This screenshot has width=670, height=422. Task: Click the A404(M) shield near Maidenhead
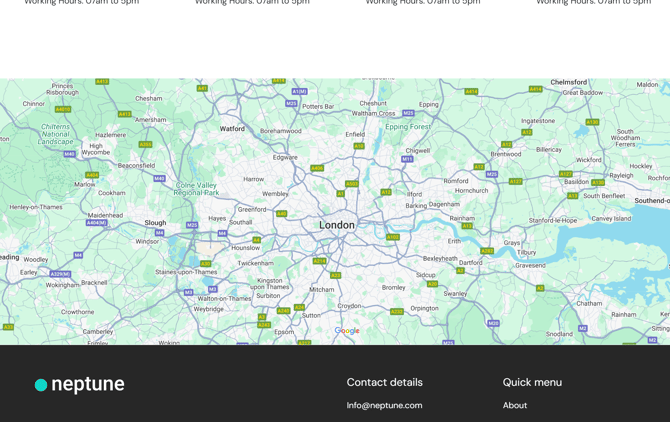(x=97, y=223)
